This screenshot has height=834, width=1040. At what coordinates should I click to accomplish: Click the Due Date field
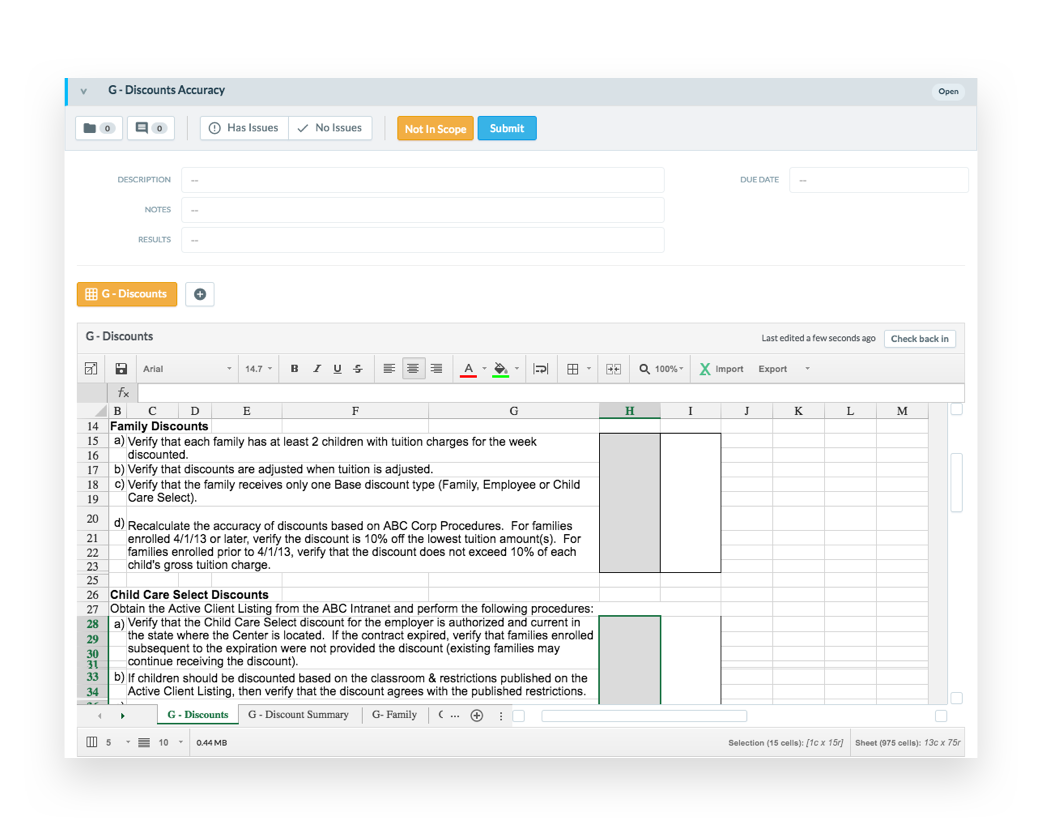[x=878, y=180]
